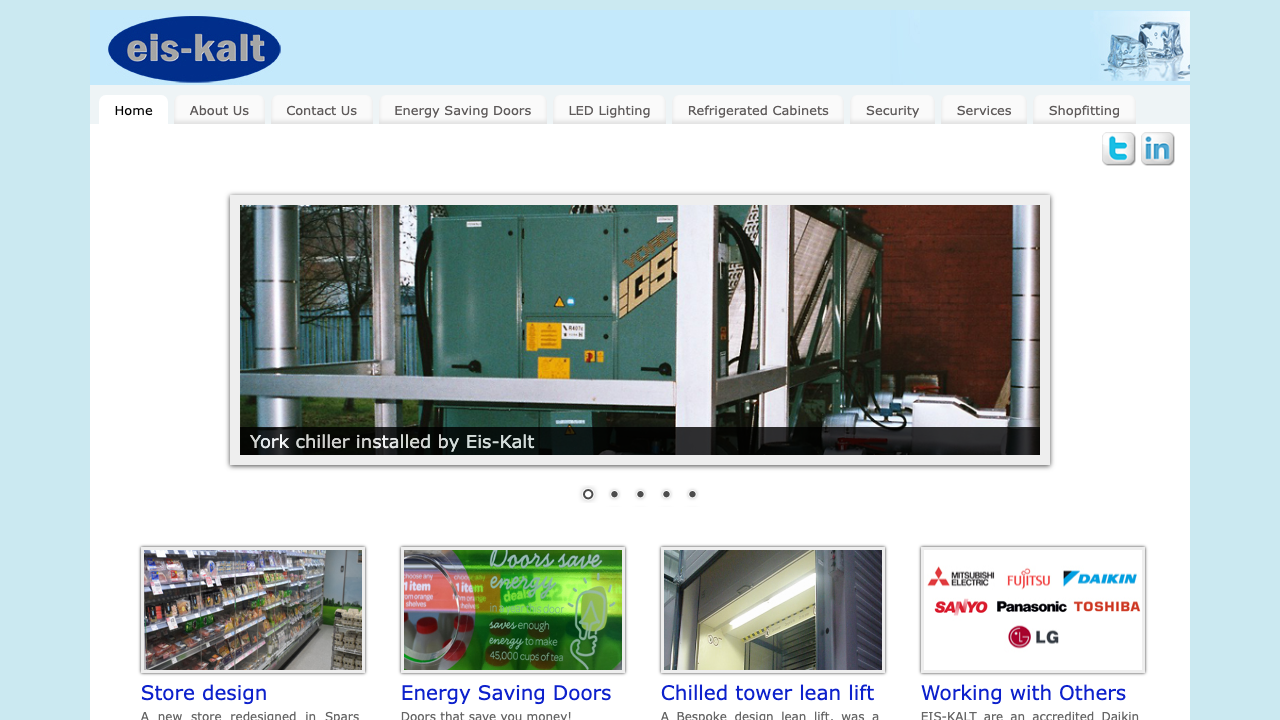Select the last slideshow dot
The width and height of the screenshot is (1280, 720).
pos(691,493)
